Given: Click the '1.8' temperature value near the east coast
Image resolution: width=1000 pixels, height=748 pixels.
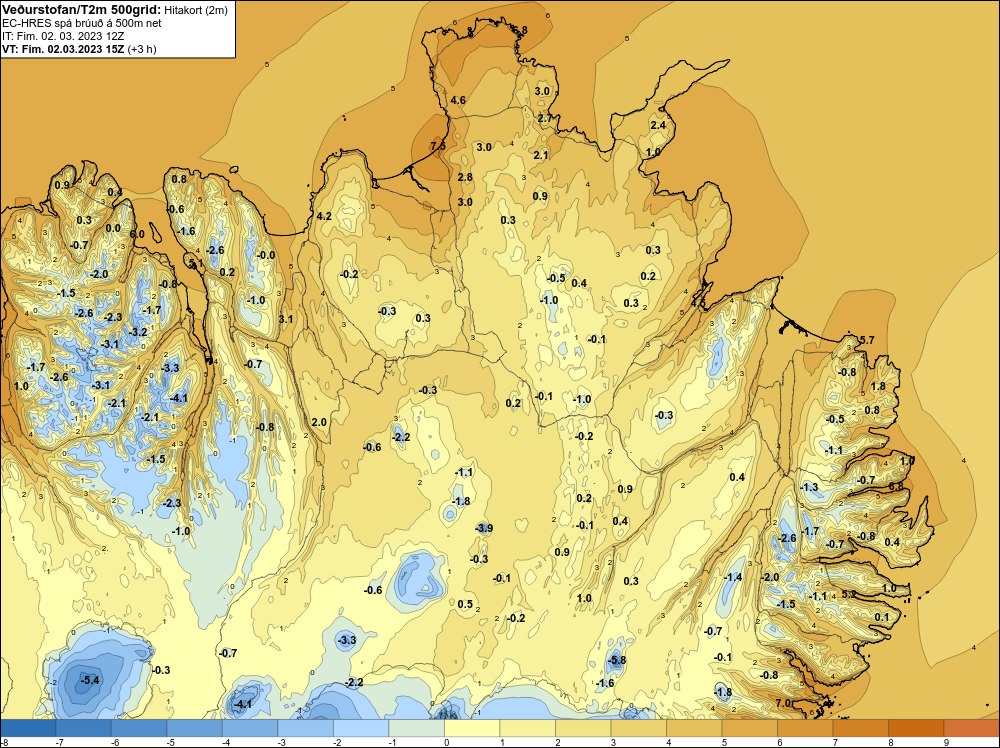Looking at the screenshot, I should pos(878,386).
